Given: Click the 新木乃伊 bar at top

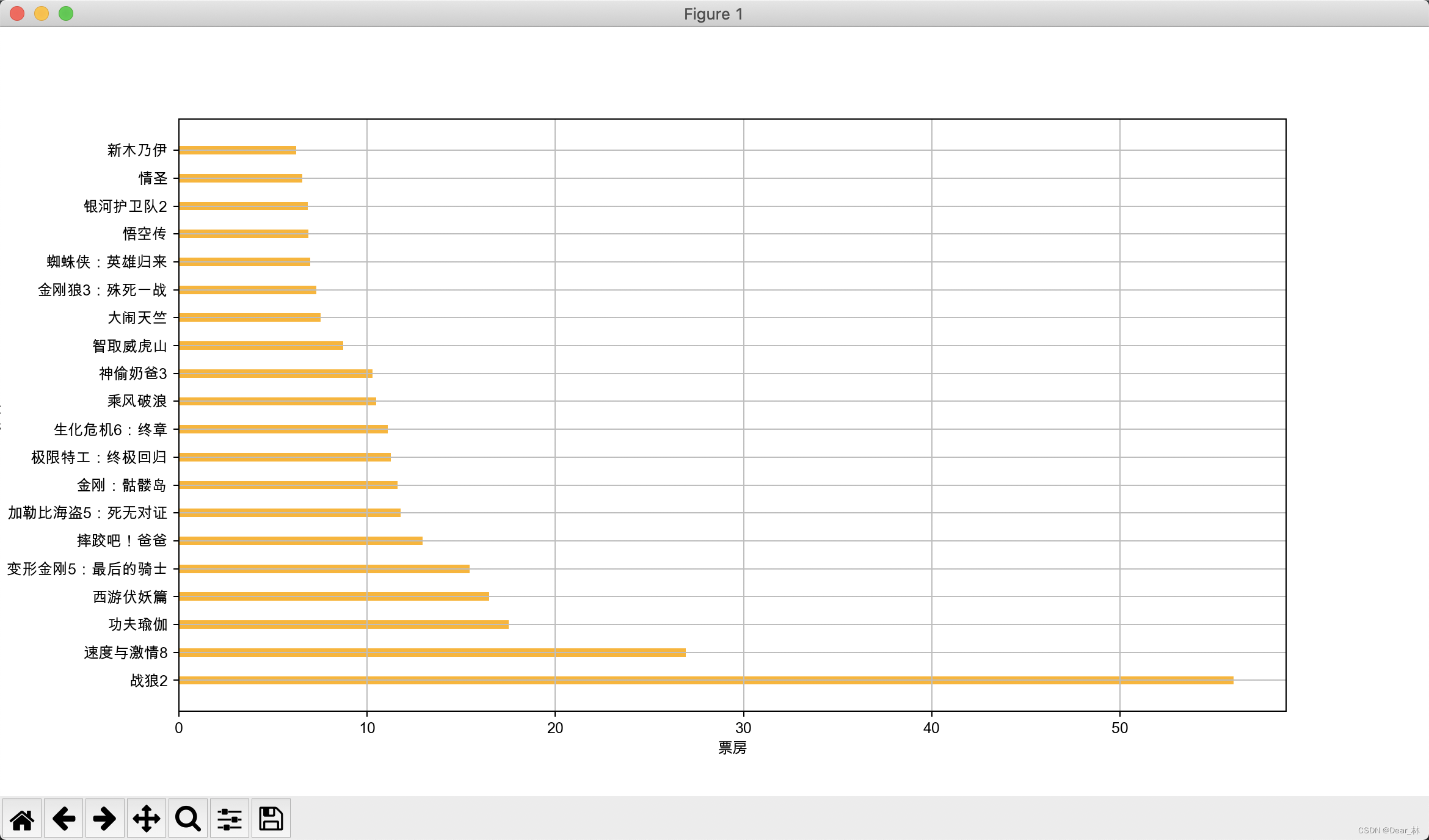Looking at the screenshot, I should 238,150.
